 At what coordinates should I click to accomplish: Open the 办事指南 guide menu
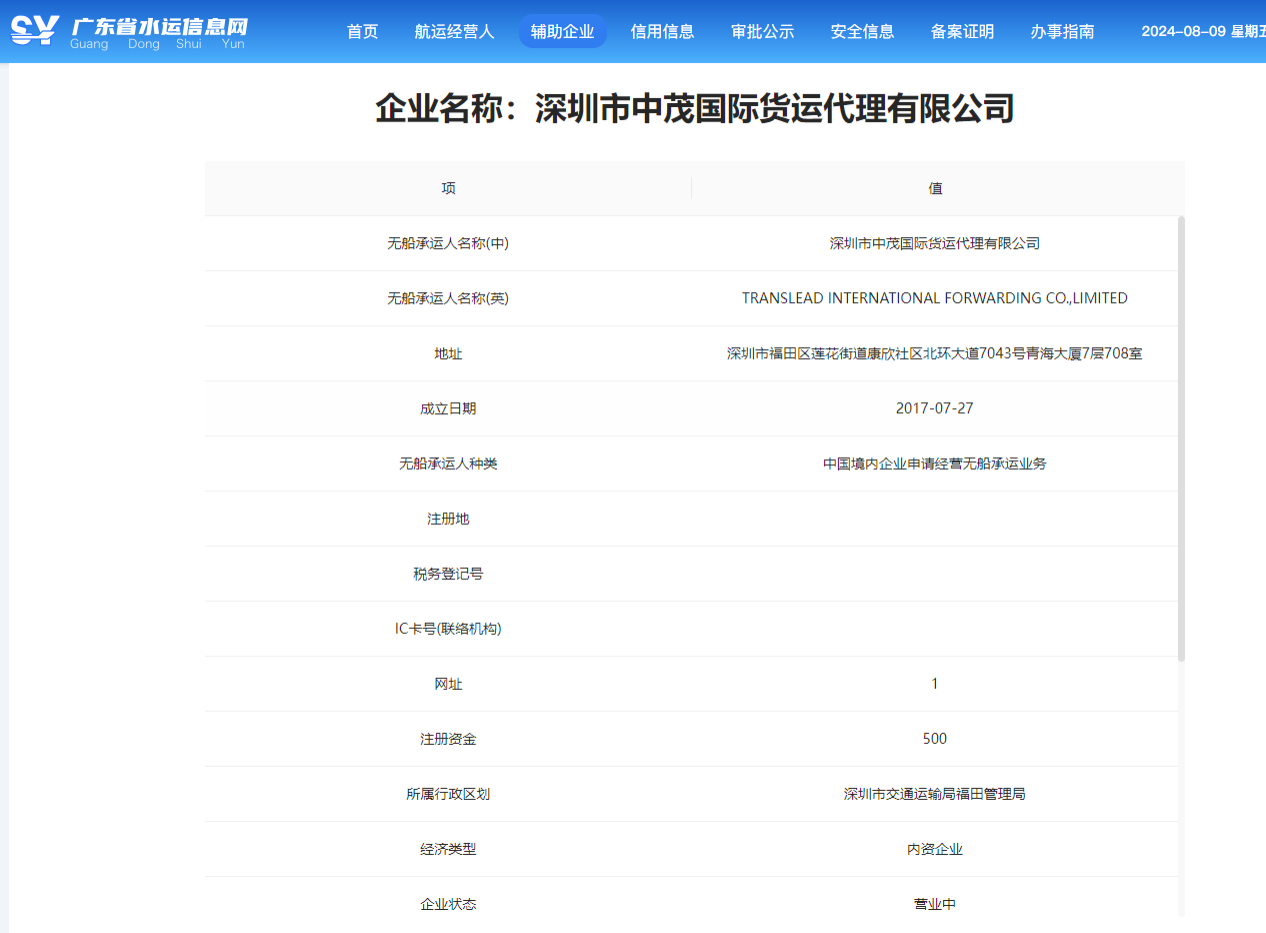[x=1062, y=32]
